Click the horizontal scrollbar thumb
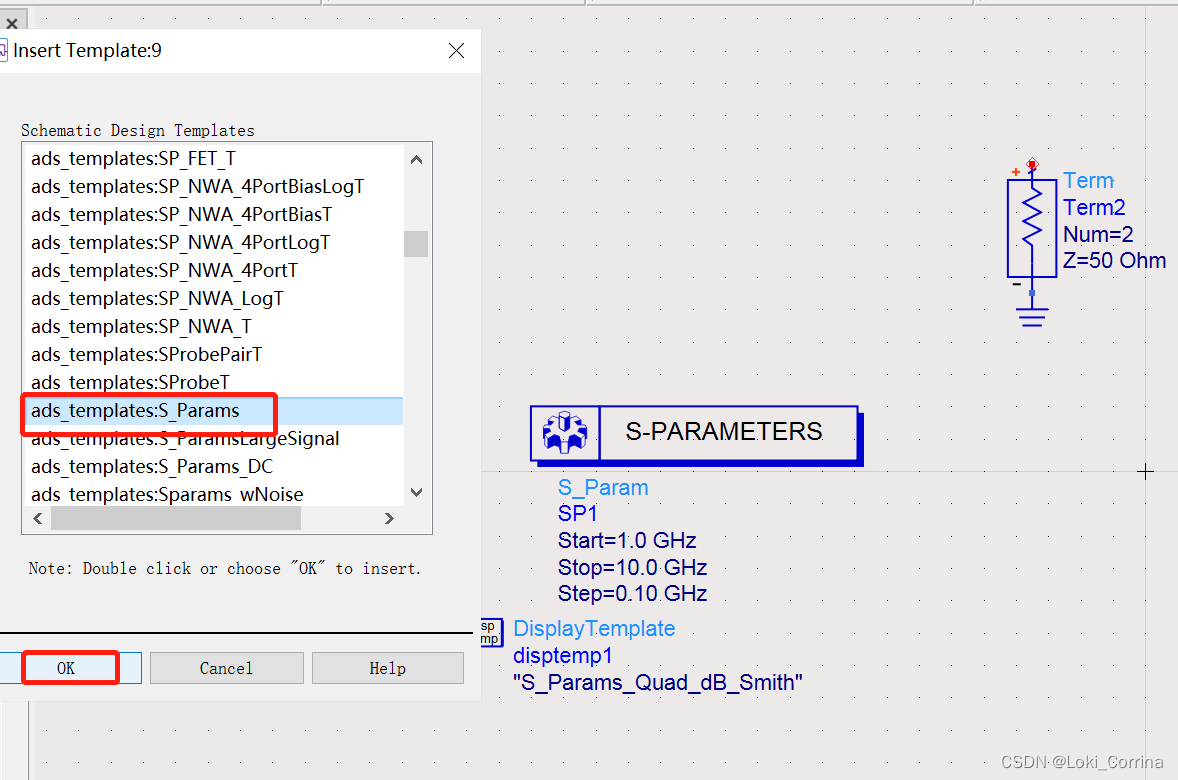 (176, 518)
